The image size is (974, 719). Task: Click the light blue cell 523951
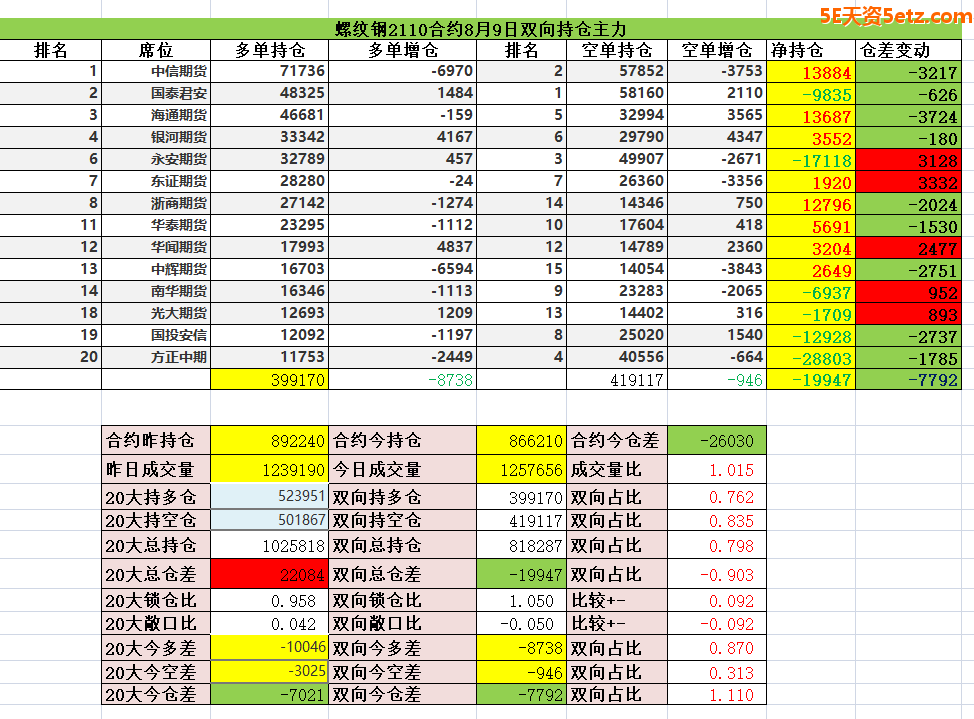[x=269, y=496]
